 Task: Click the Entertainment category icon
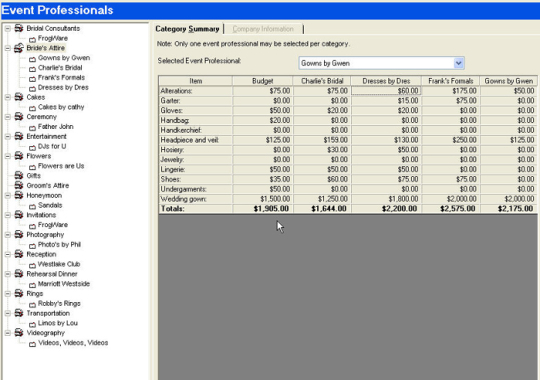(x=19, y=136)
